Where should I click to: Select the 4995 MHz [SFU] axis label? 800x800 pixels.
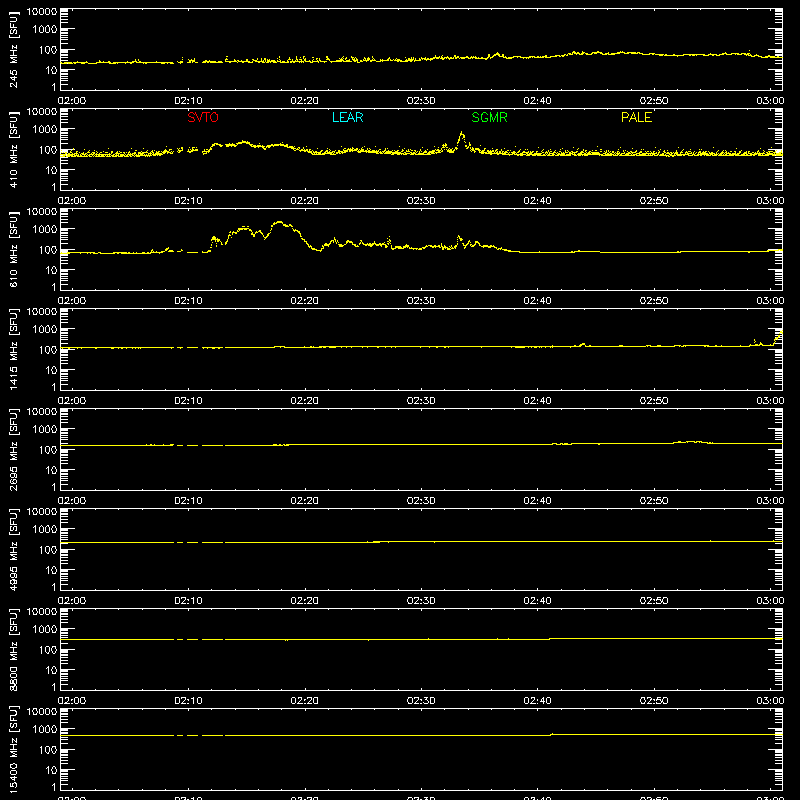point(13,550)
